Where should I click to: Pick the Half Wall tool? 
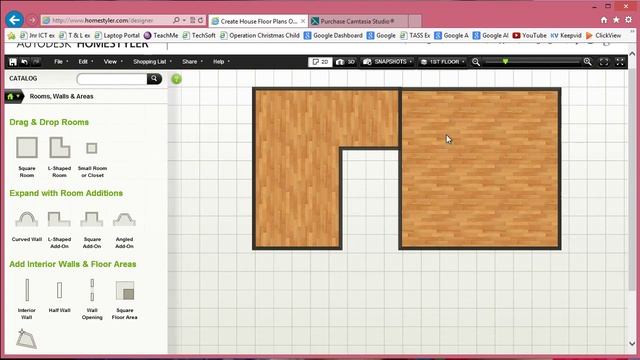pyautogui.click(x=60, y=290)
